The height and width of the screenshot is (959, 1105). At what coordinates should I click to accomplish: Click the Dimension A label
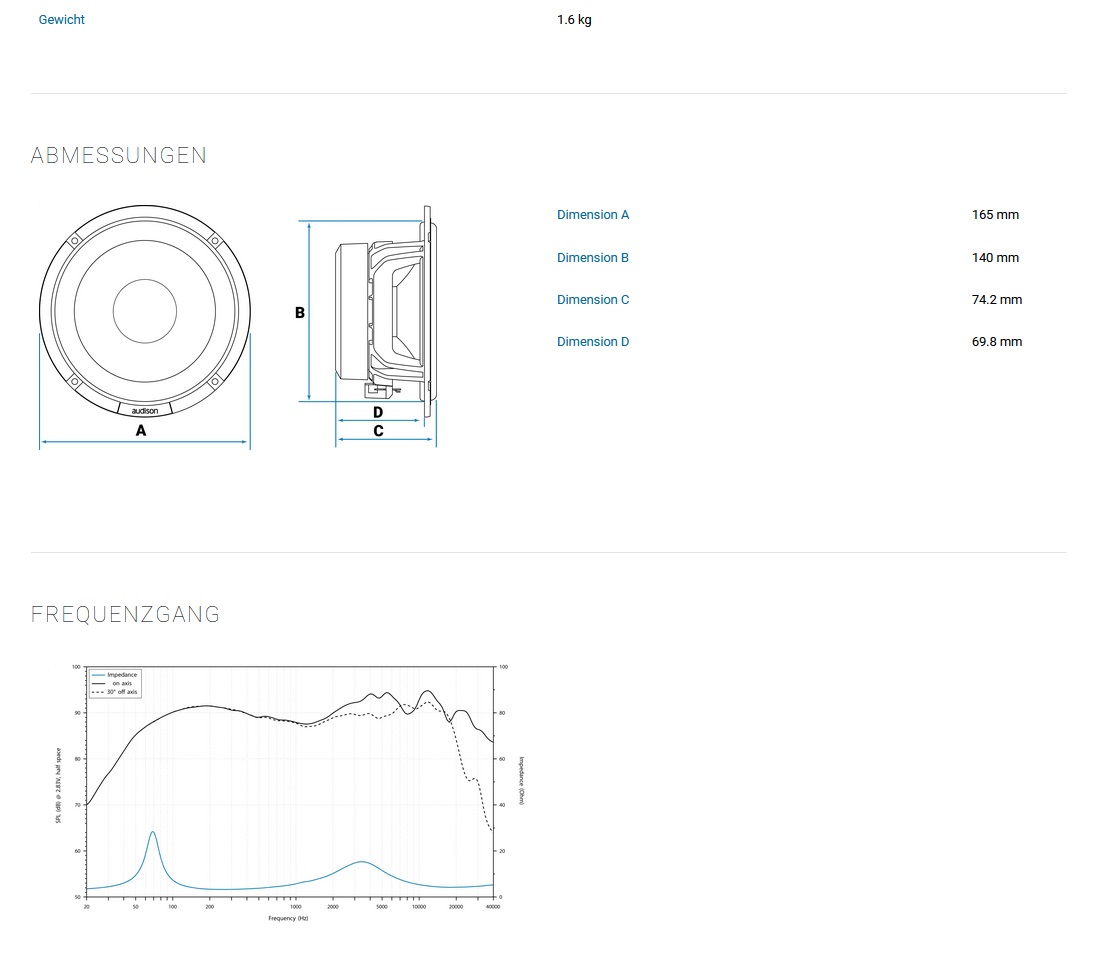point(593,215)
